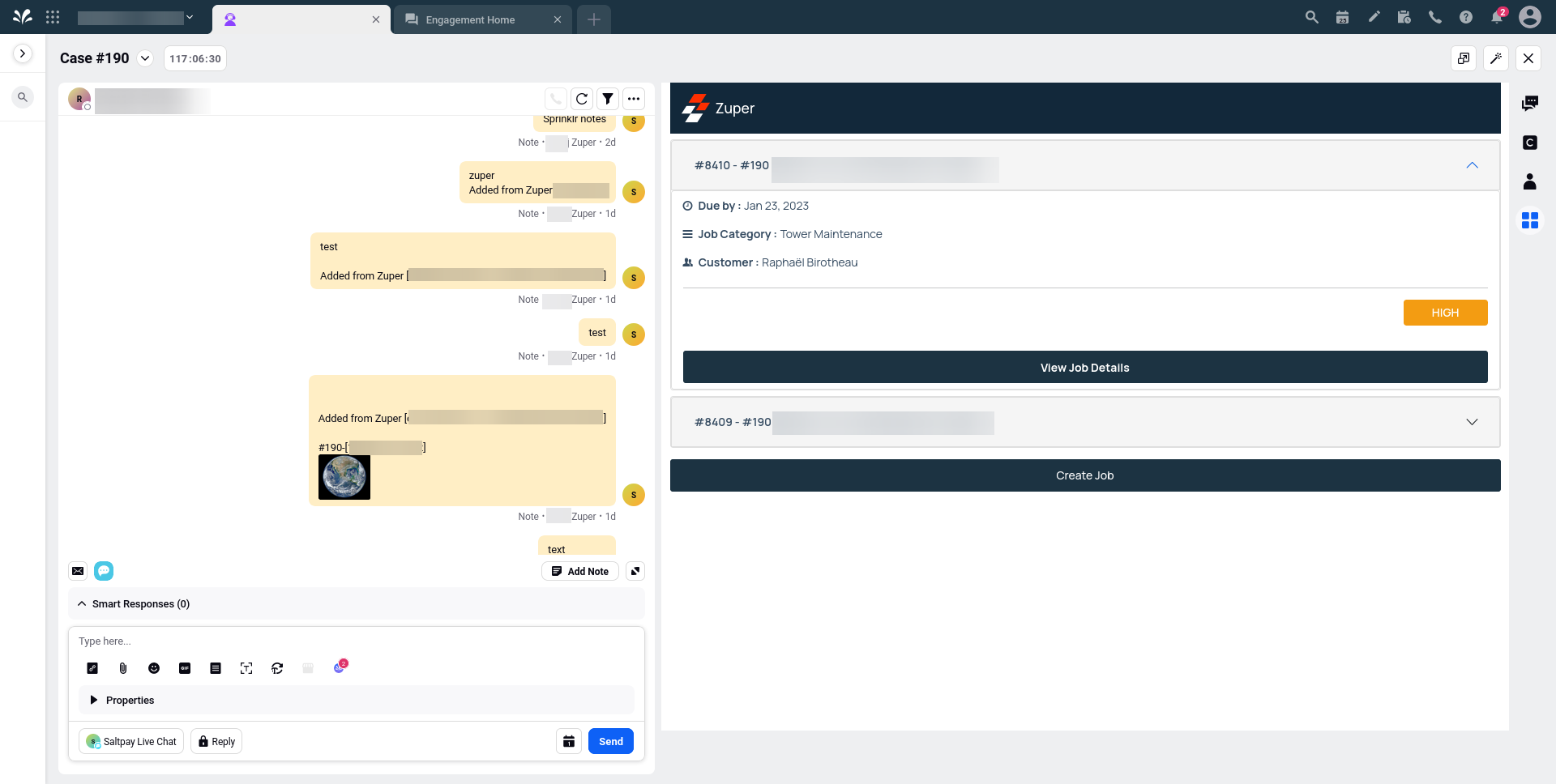Open the Earth image thumbnail
Viewport: 1556px width, 784px height.
point(344,477)
